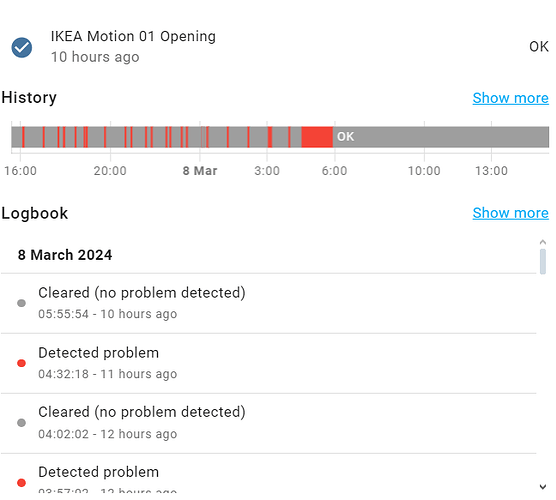Click the grey dot beside 04:02:02 entry
Image resolution: width=556 pixels, height=500 pixels.
coord(21,423)
